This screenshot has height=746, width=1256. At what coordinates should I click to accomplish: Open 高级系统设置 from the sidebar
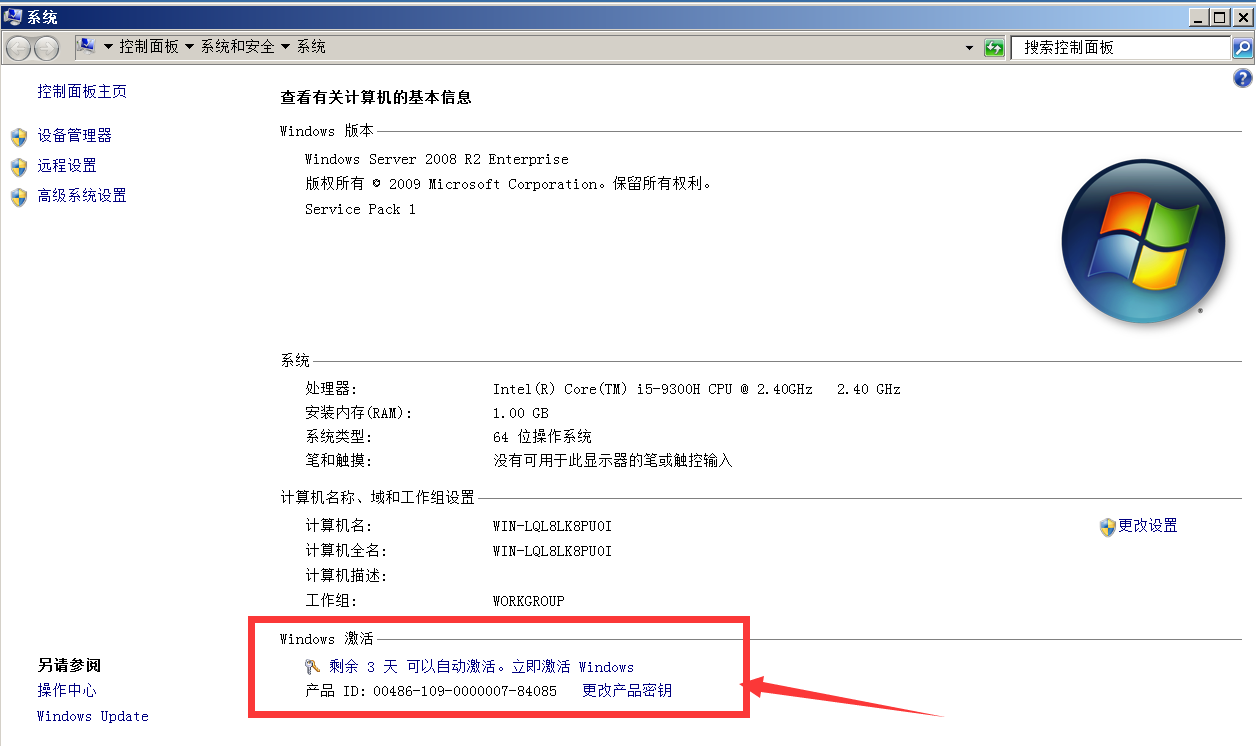(82, 195)
